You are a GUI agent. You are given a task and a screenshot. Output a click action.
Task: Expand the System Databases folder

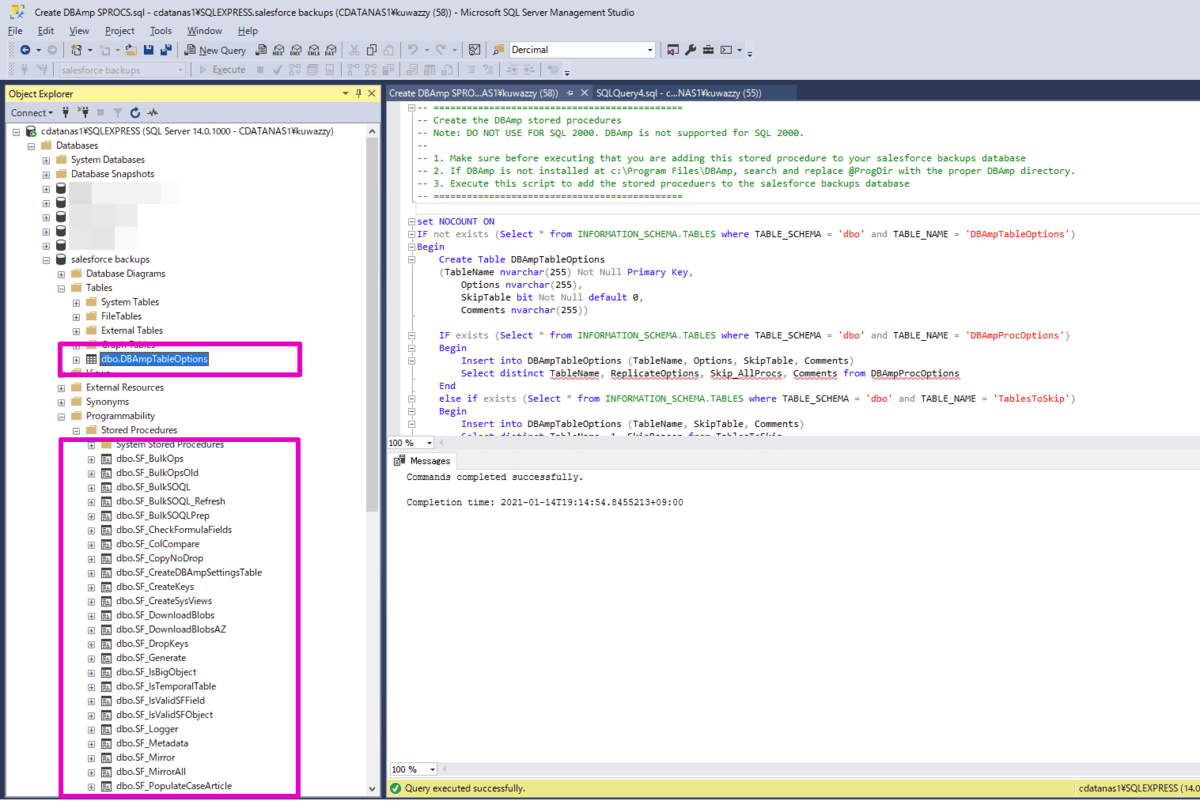[x=46, y=160]
